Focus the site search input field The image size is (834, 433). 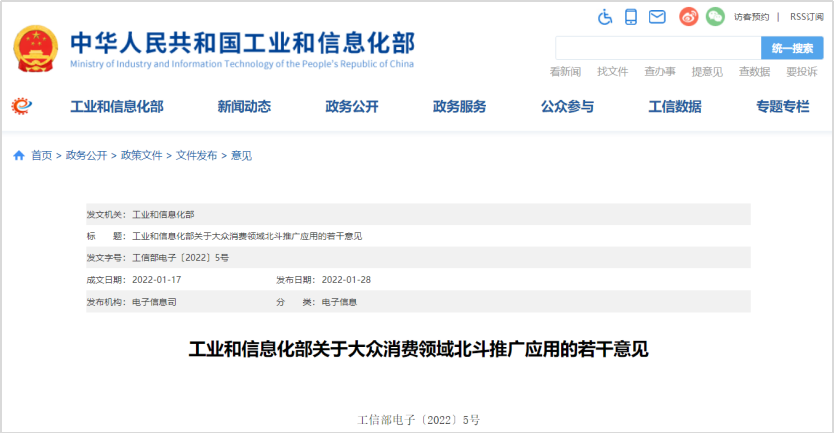pos(657,48)
